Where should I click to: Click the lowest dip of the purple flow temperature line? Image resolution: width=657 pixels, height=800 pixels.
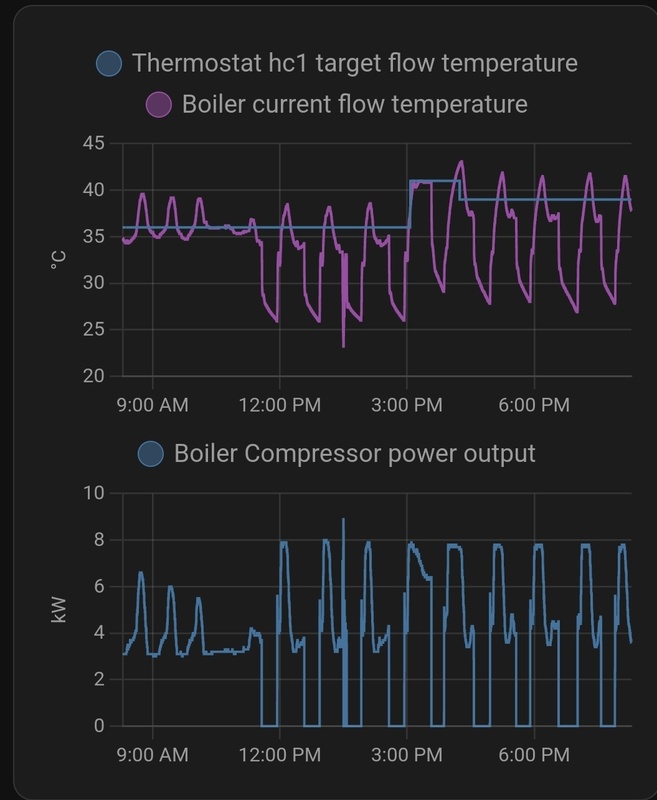343,346
